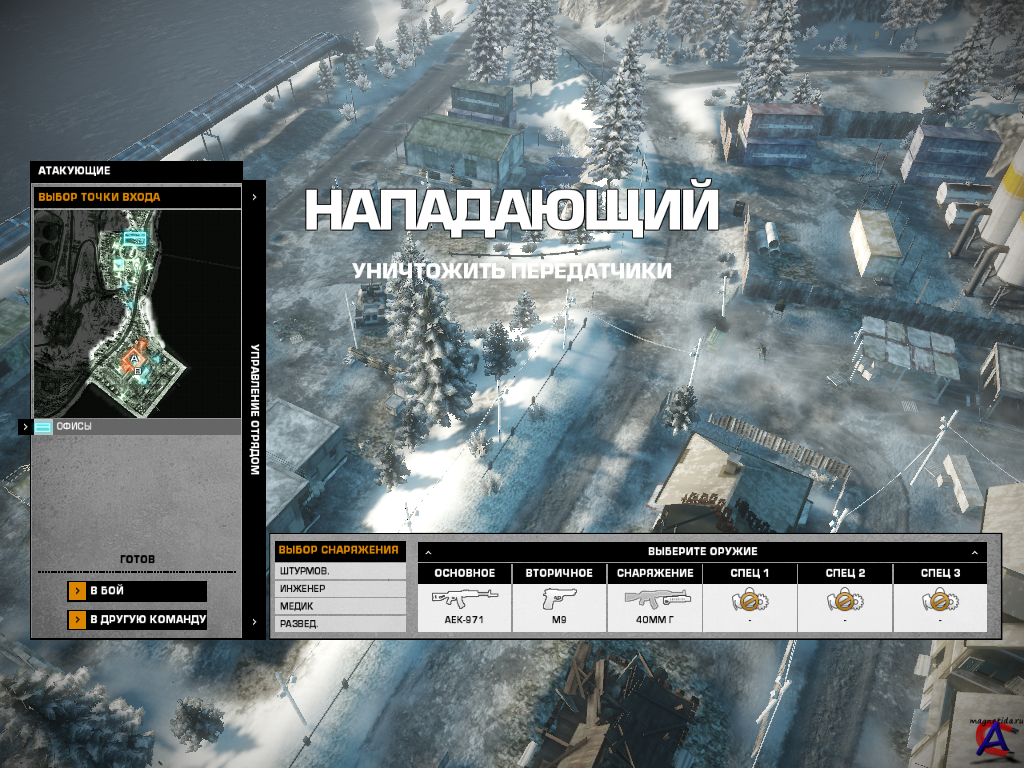Pick the cyan base spawn rectangle on minimap
Image resolution: width=1024 pixels, height=768 pixels.
(x=135, y=238)
